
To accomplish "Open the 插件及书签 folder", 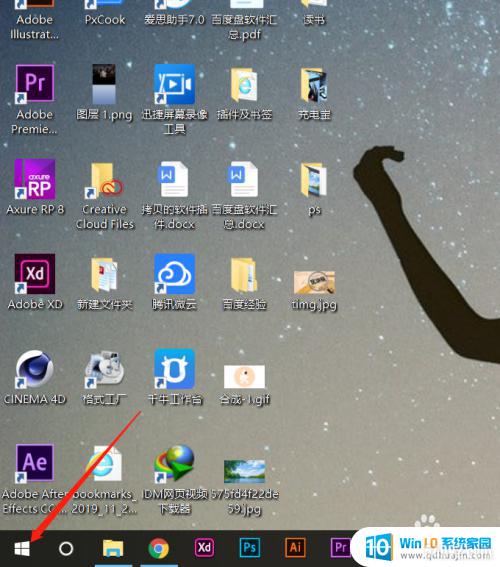I will pyautogui.click(x=244, y=93).
